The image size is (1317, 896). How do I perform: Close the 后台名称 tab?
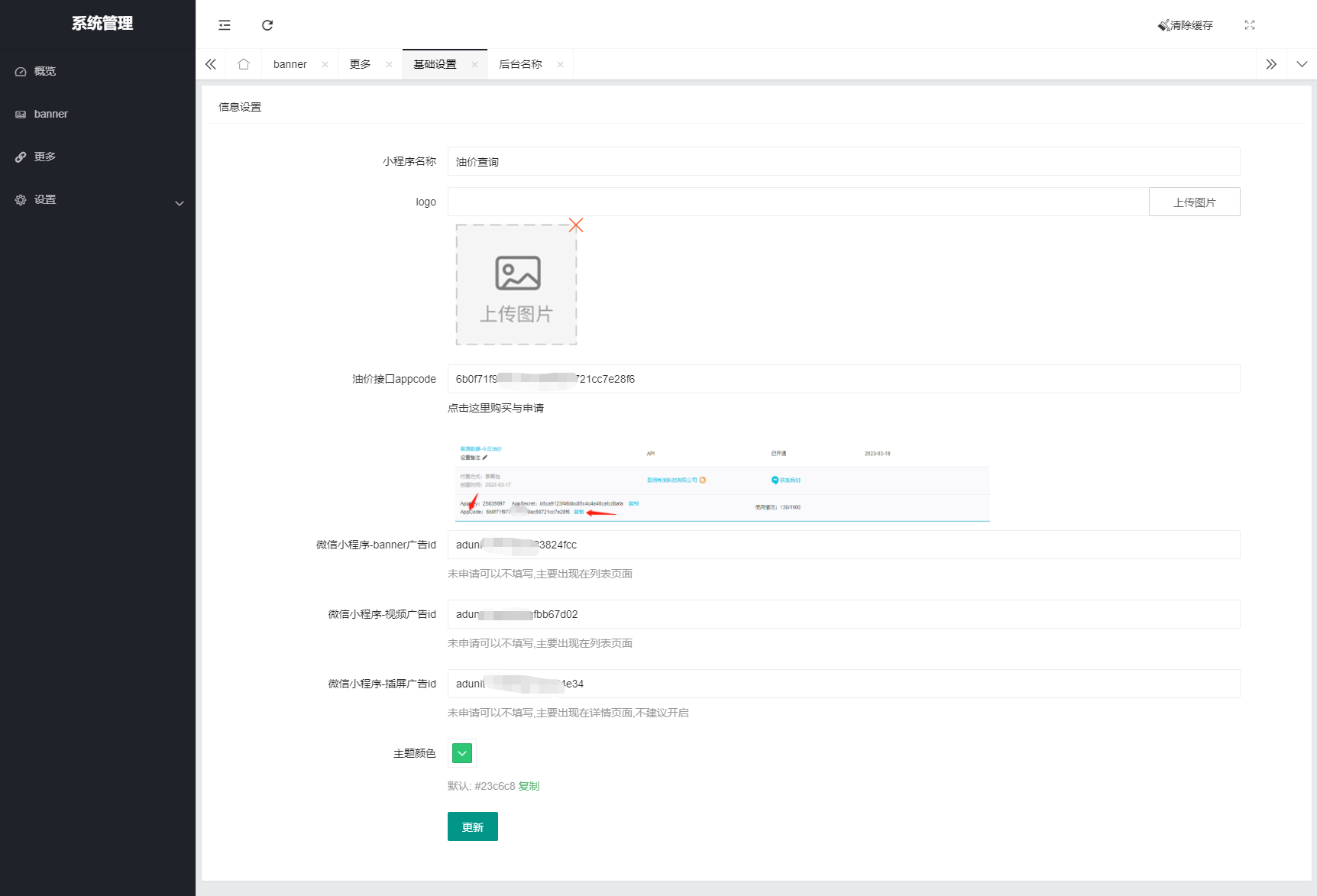point(561,64)
